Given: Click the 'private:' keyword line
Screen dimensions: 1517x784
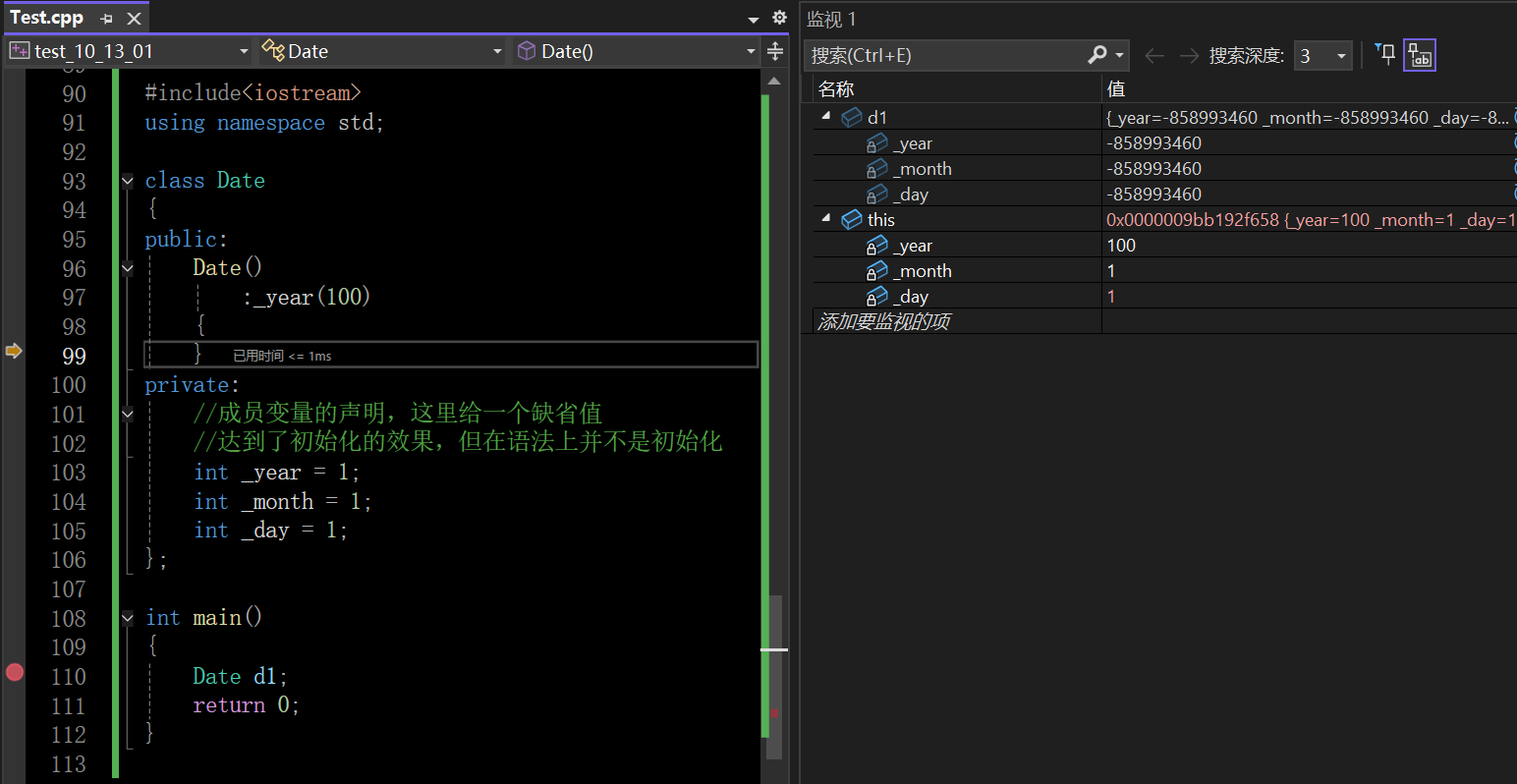Looking at the screenshot, I should click(193, 385).
